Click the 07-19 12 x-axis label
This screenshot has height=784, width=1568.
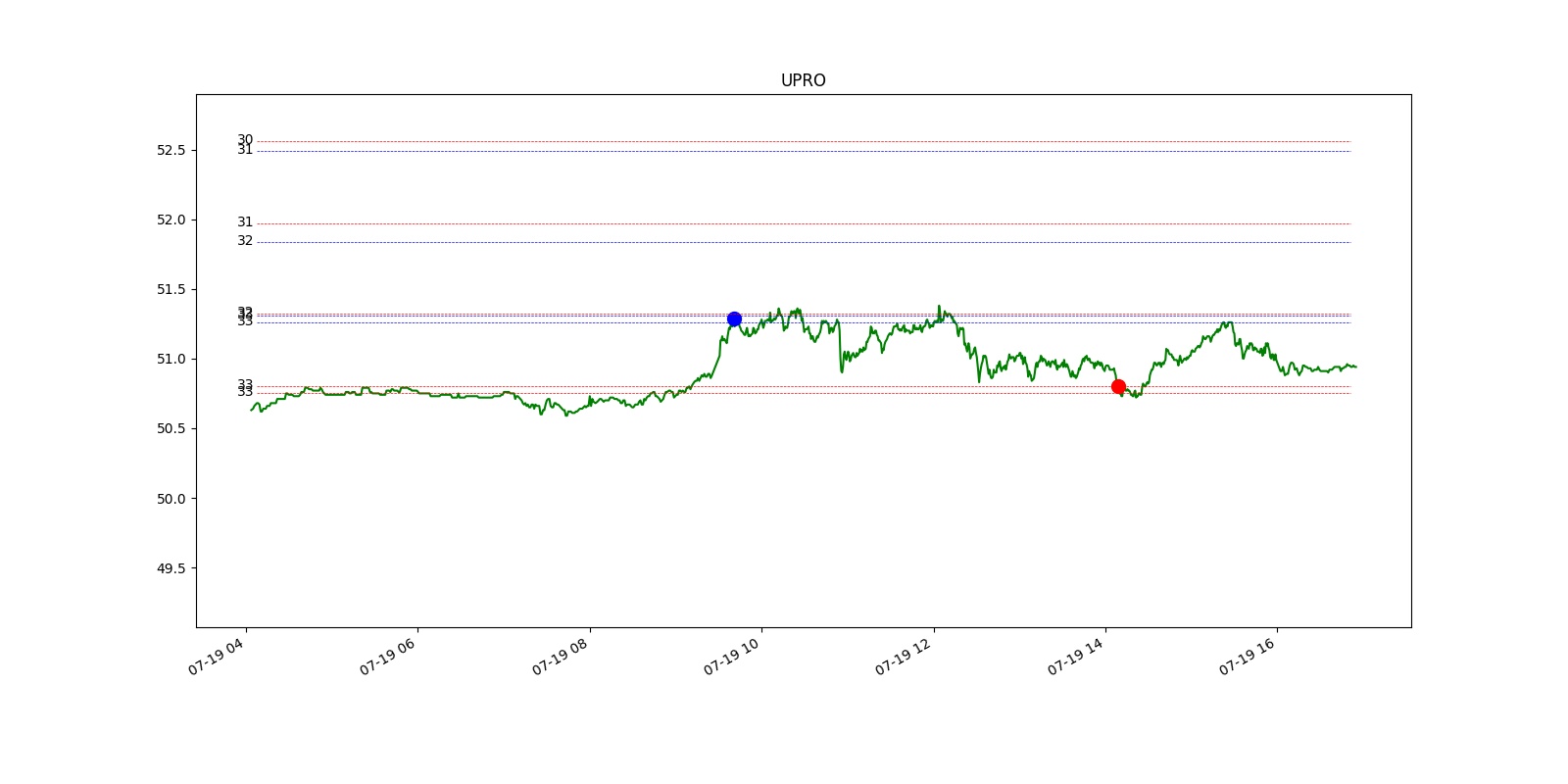click(905, 657)
